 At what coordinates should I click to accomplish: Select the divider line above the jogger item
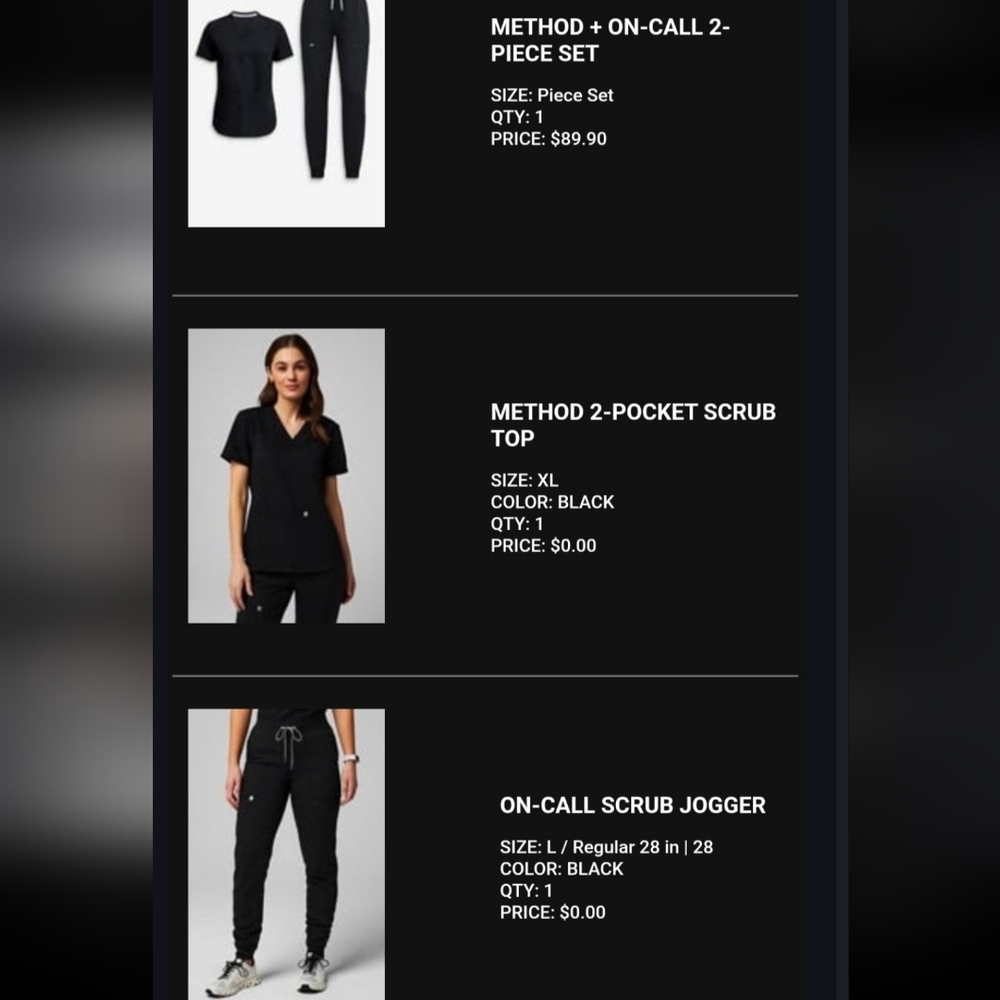click(x=485, y=675)
